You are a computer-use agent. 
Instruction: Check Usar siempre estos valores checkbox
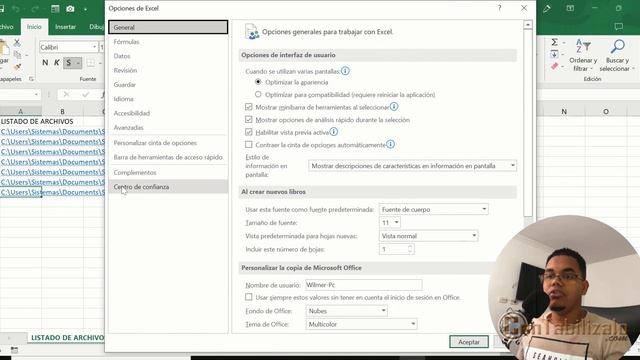[249, 297]
